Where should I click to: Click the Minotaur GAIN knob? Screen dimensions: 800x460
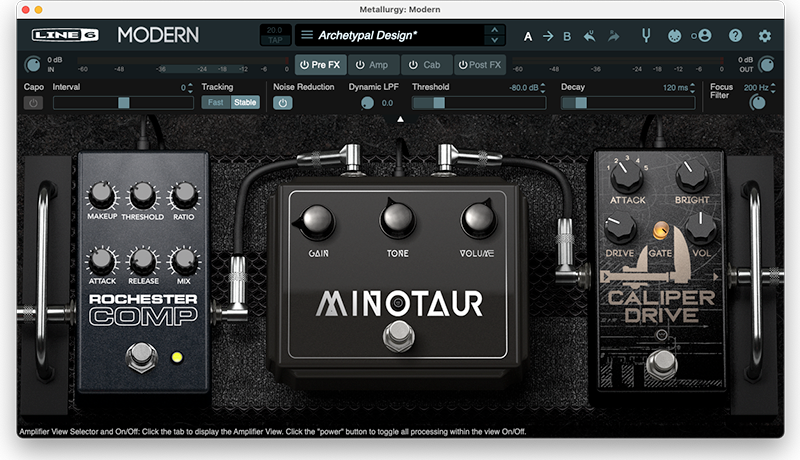coord(317,222)
